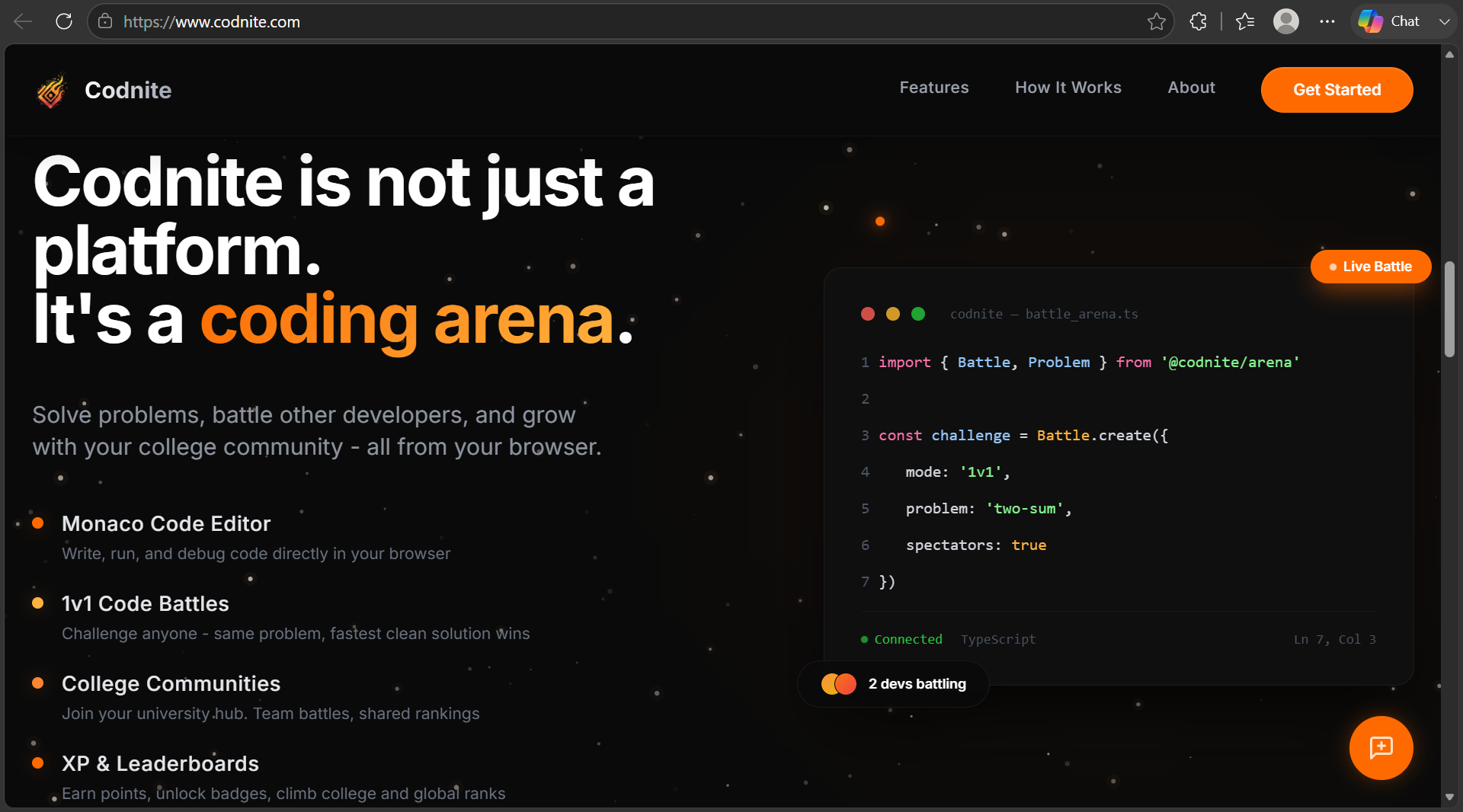Open Copilot Chat button
Image resolution: width=1463 pixels, height=812 pixels.
[1389, 21]
